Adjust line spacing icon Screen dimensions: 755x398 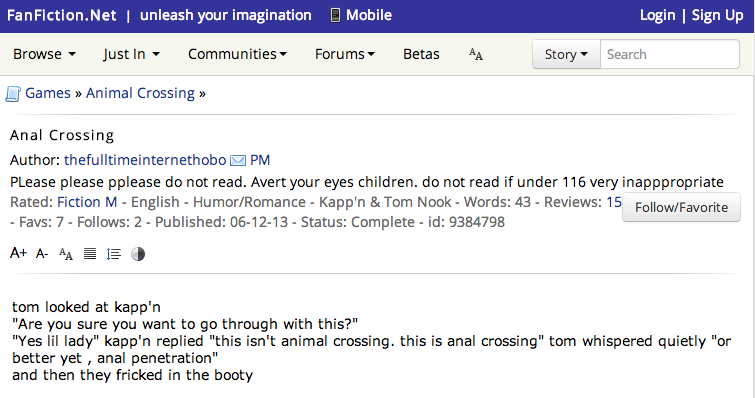pos(114,254)
